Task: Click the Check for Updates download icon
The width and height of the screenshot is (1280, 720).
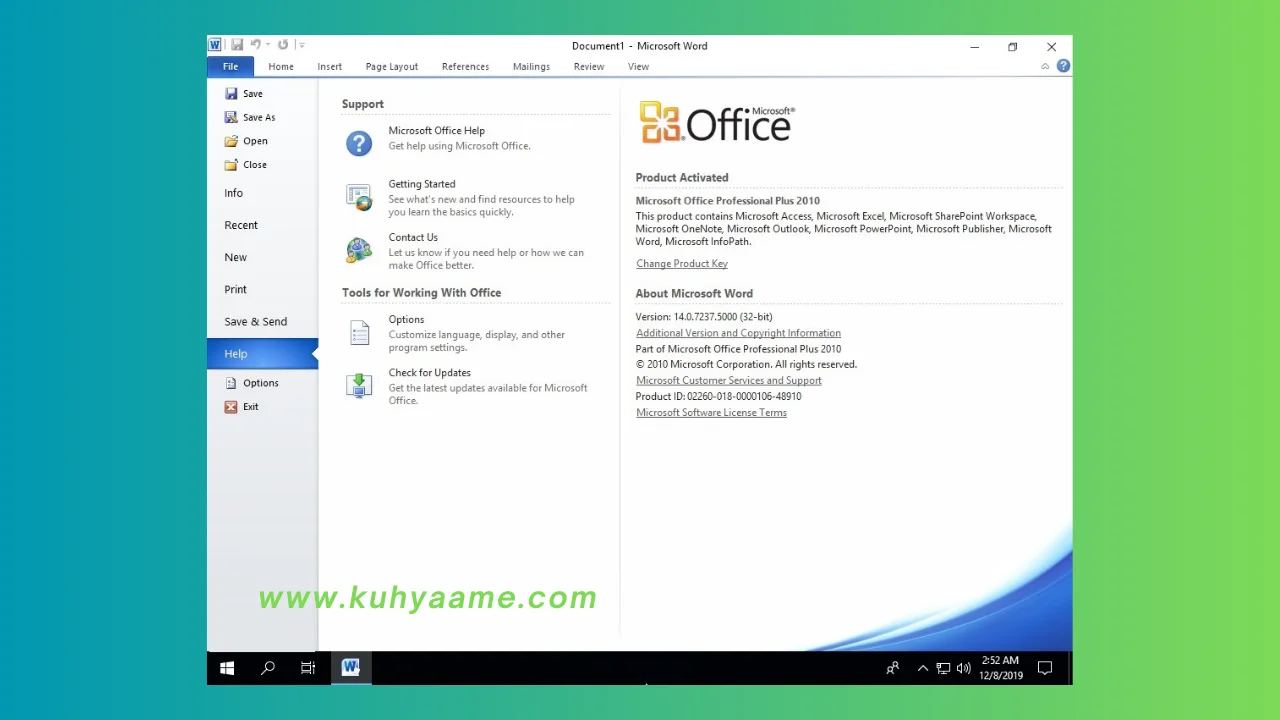Action: pyautogui.click(x=359, y=385)
